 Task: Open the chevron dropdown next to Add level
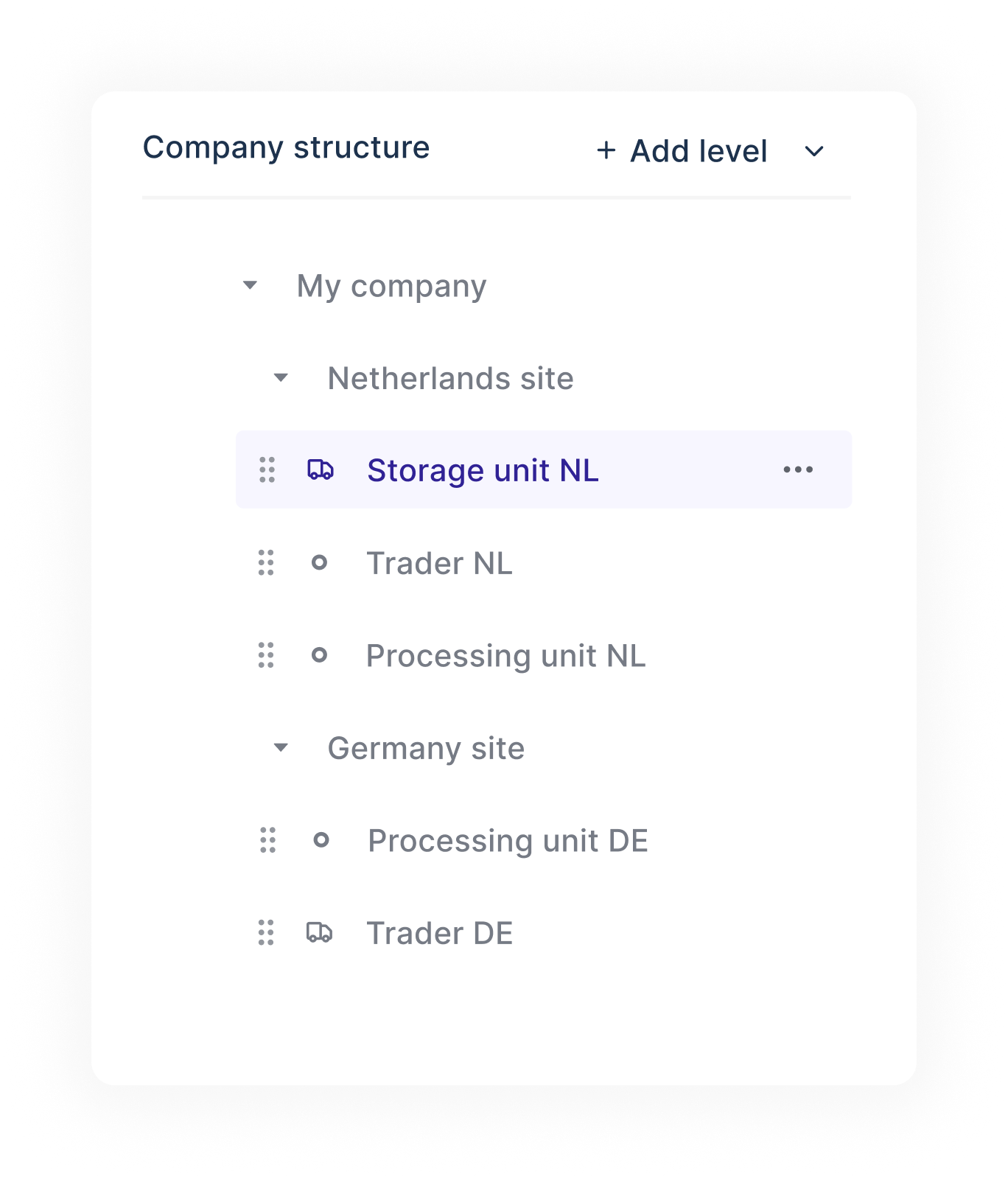pos(814,151)
